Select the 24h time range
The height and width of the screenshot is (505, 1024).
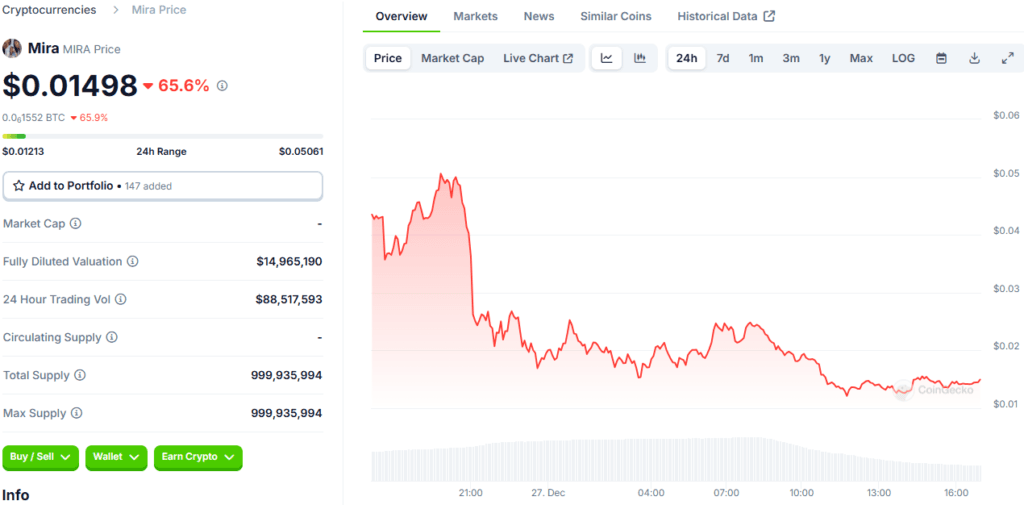coord(686,58)
